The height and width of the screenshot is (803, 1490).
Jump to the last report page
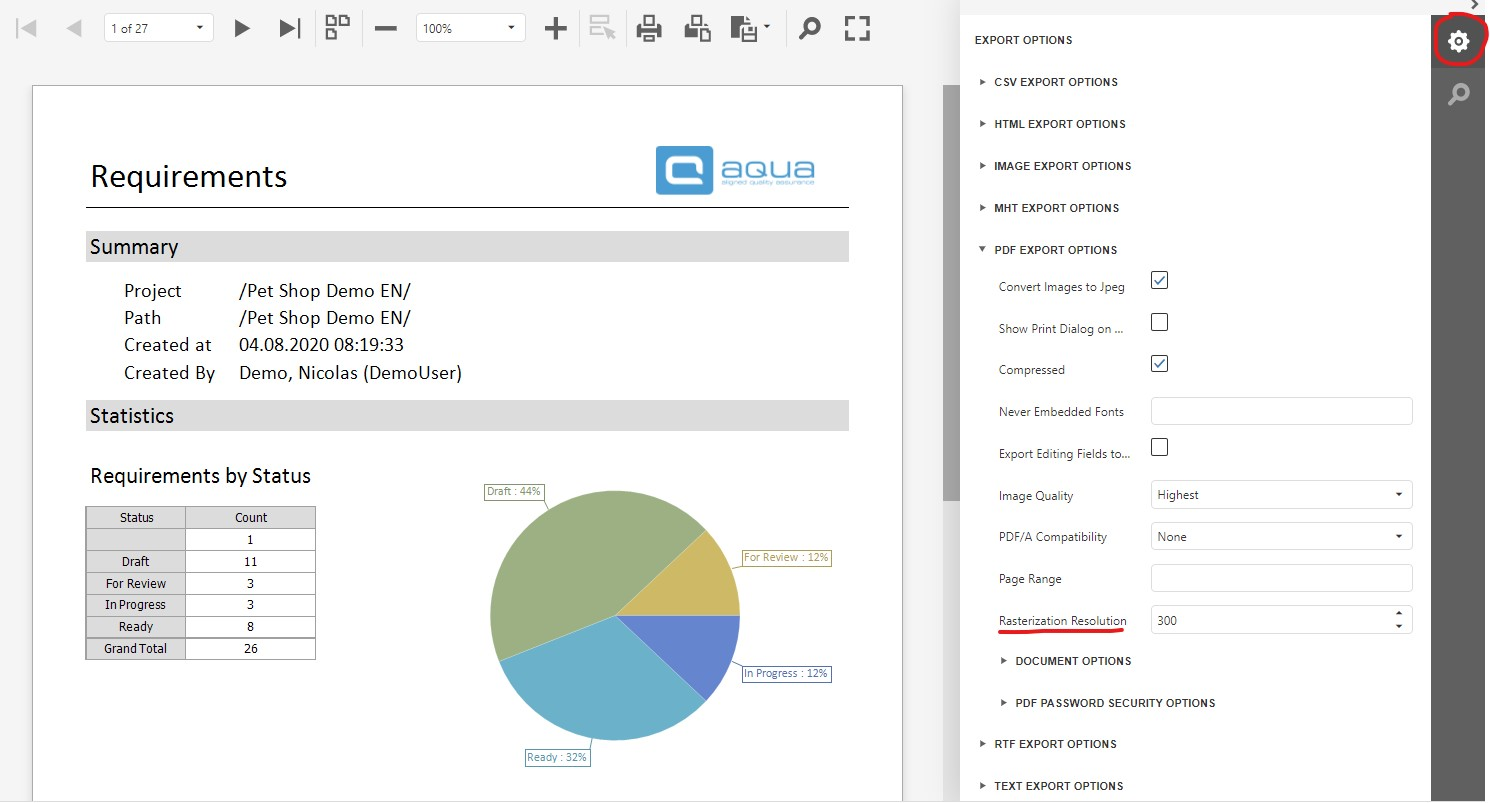coord(289,29)
